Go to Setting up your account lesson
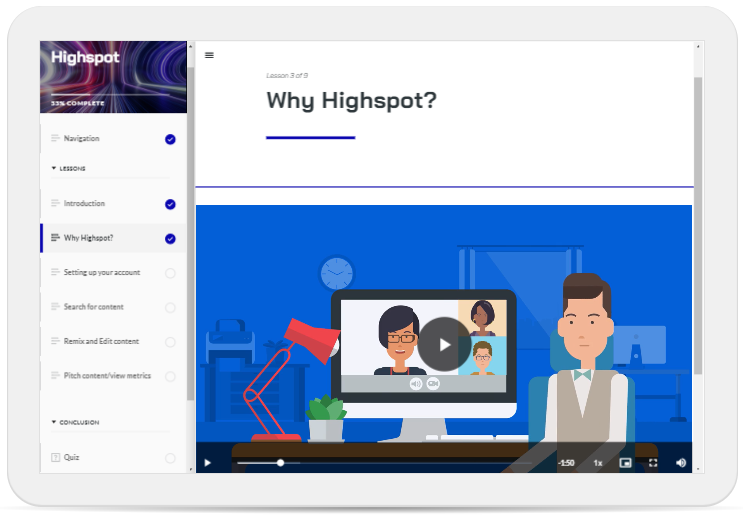743x517 pixels. (x=113, y=272)
